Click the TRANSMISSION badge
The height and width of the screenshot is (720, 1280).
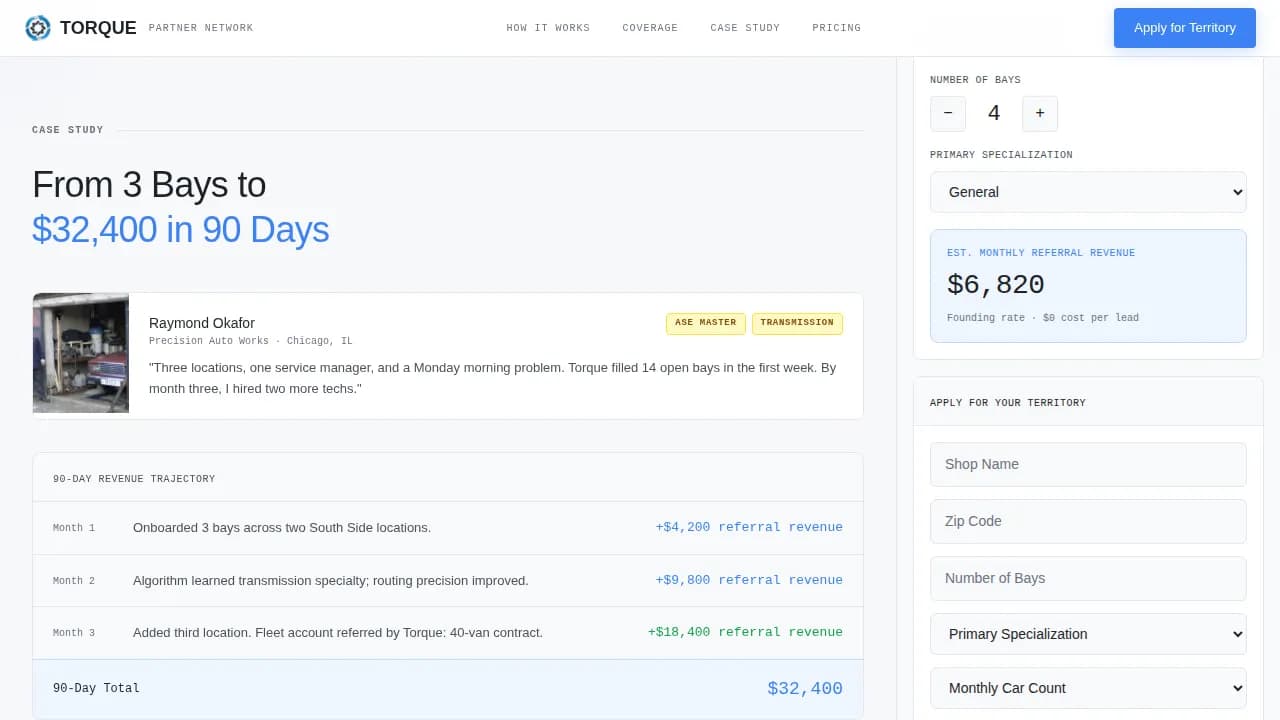click(x=797, y=323)
